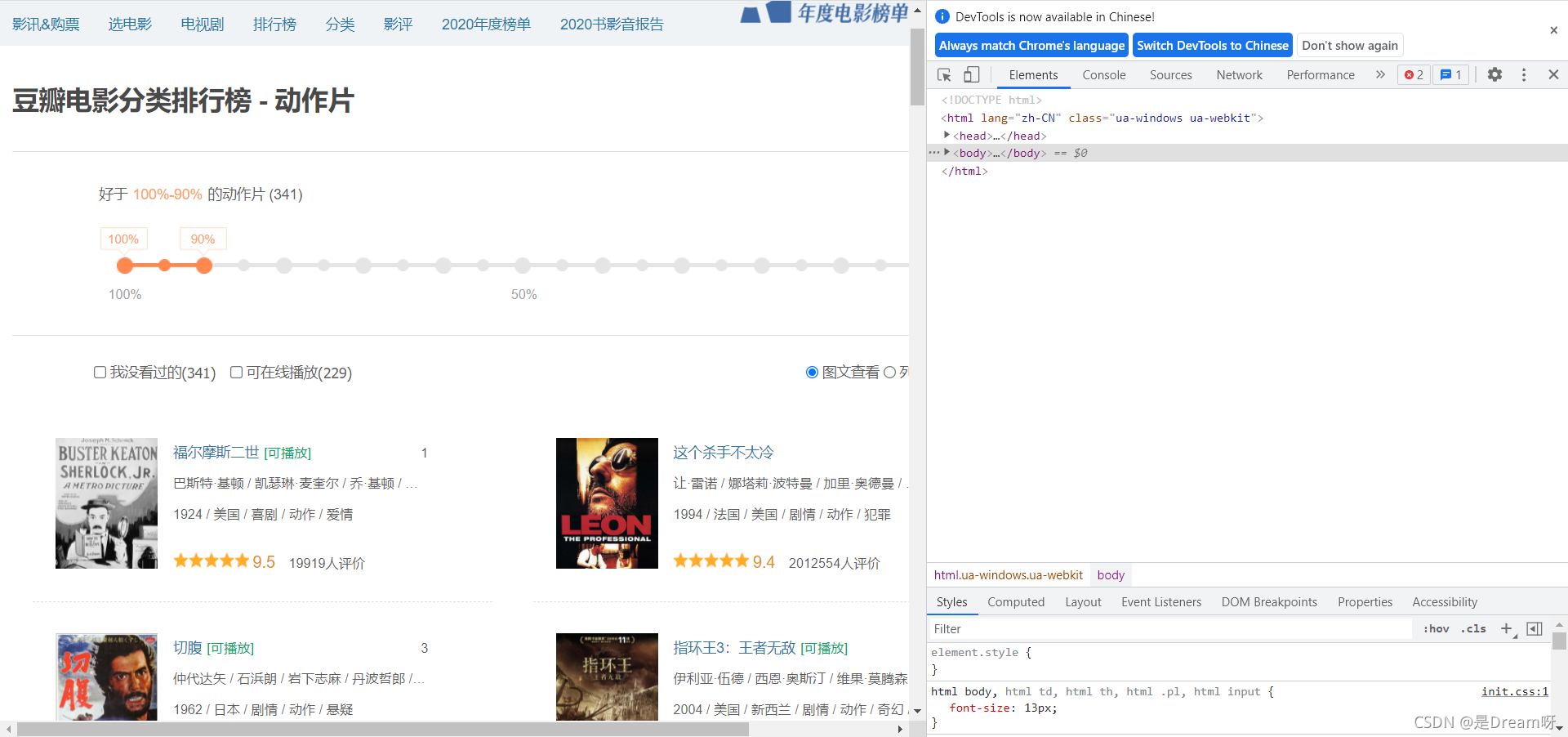Open the 选电影 navigation link
1568x737 pixels.
130,25
